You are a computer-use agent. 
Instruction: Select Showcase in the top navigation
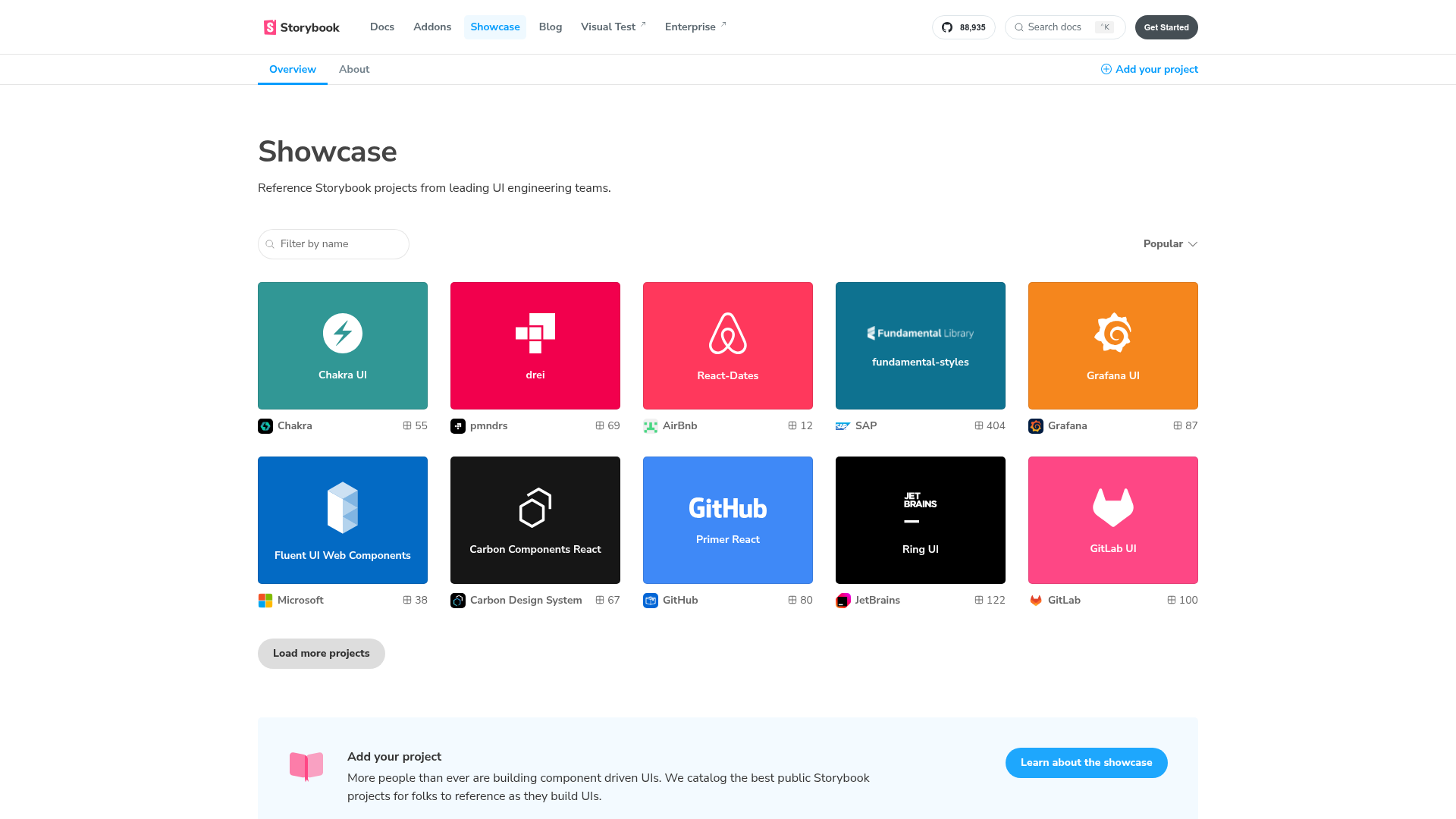[x=495, y=27]
